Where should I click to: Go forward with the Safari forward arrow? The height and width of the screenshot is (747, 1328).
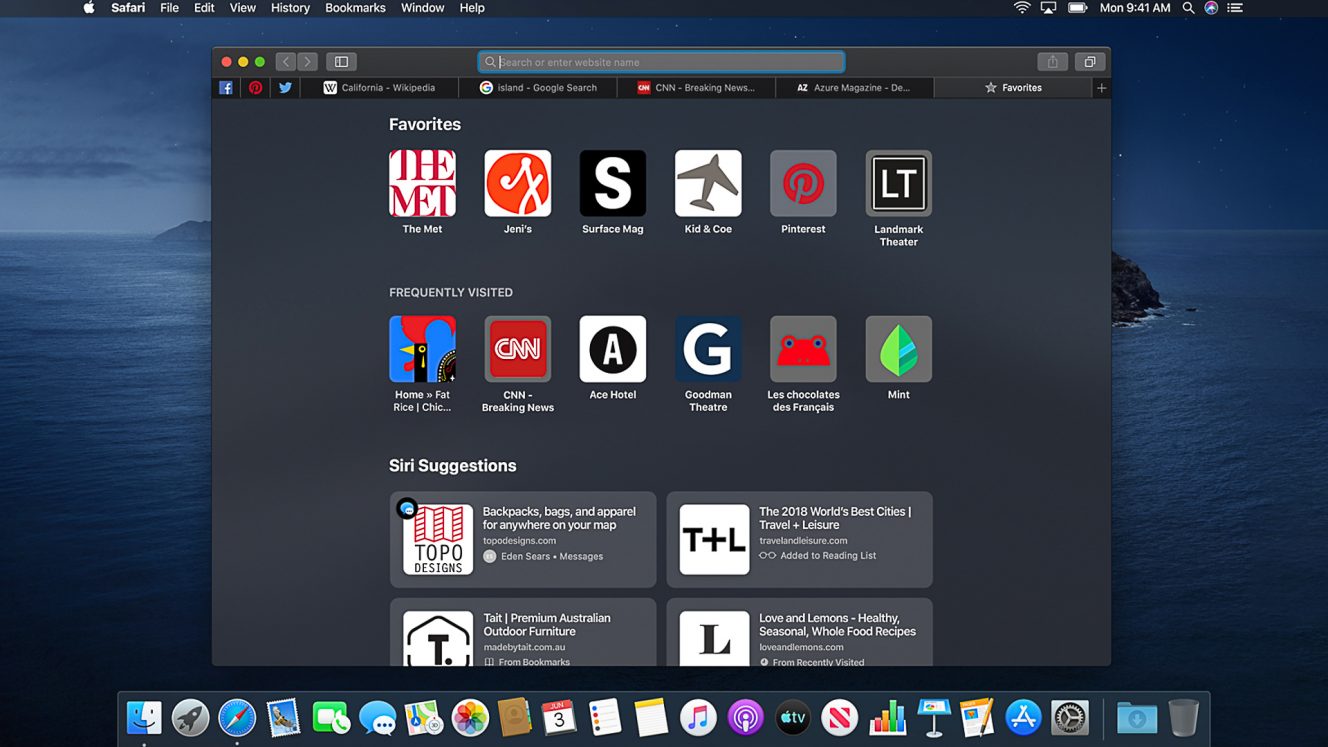point(308,62)
